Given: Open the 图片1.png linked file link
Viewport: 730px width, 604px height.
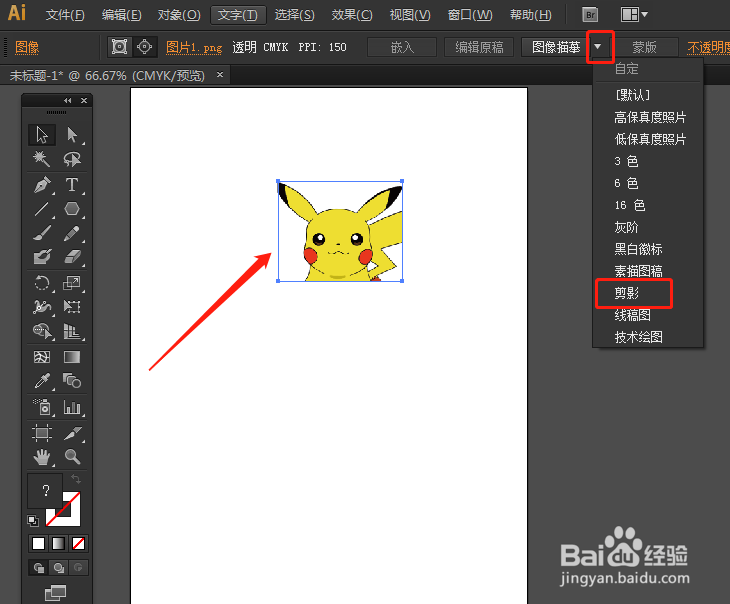Looking at the screenshot, I should pos(194,47).
